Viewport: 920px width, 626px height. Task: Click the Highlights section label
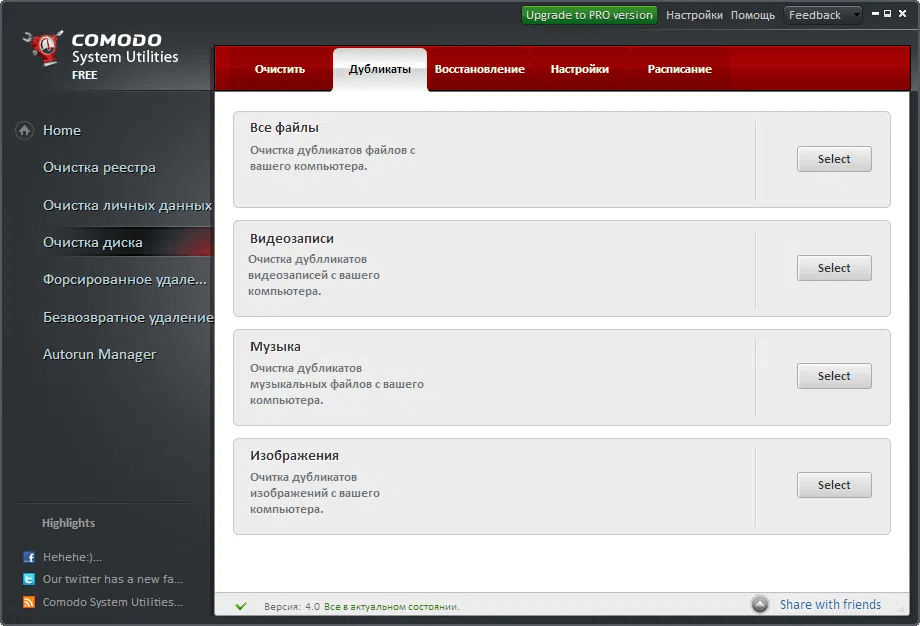pos(68,523)
